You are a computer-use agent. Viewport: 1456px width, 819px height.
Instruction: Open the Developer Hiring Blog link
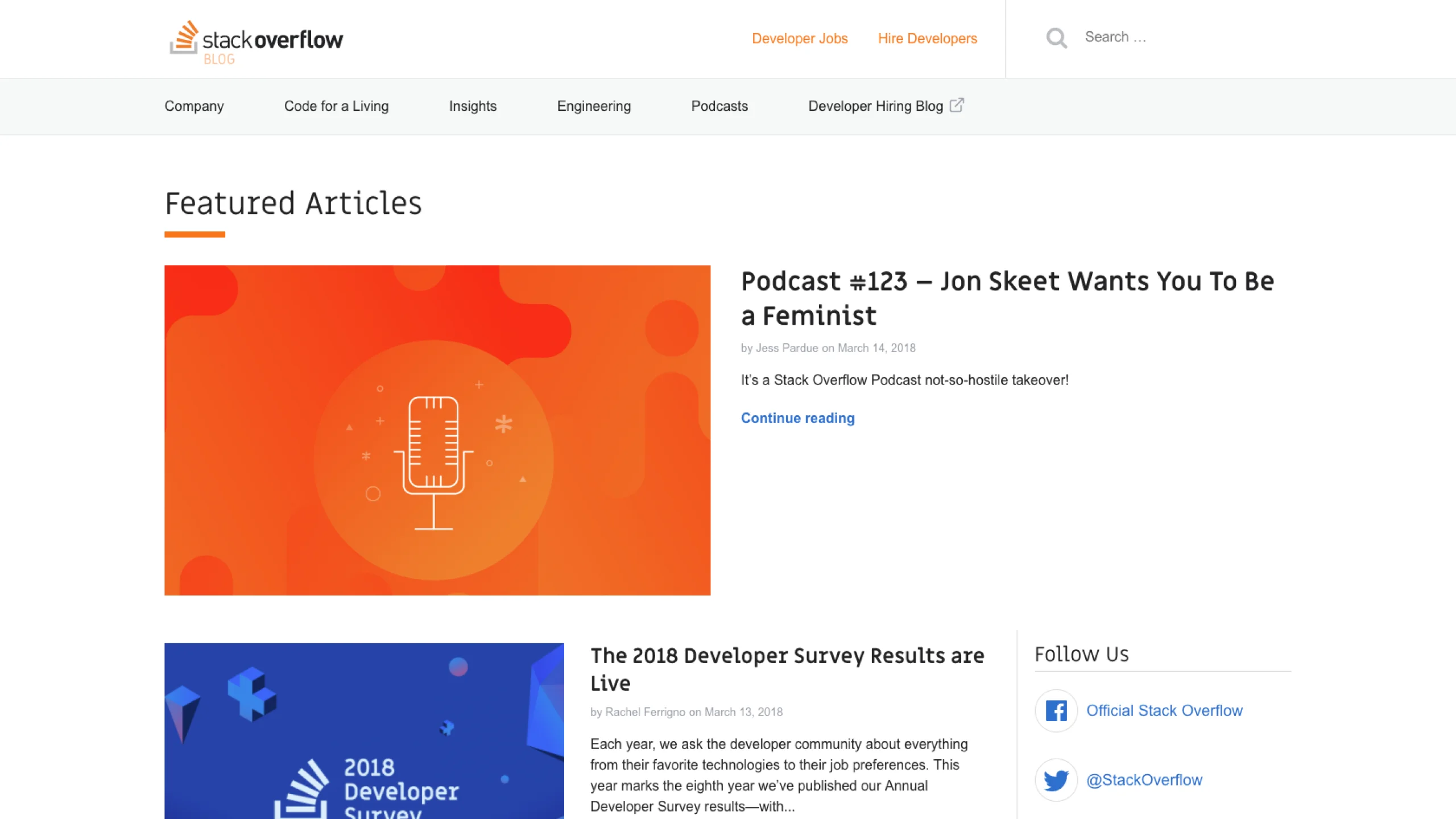[x=875, y=106]
